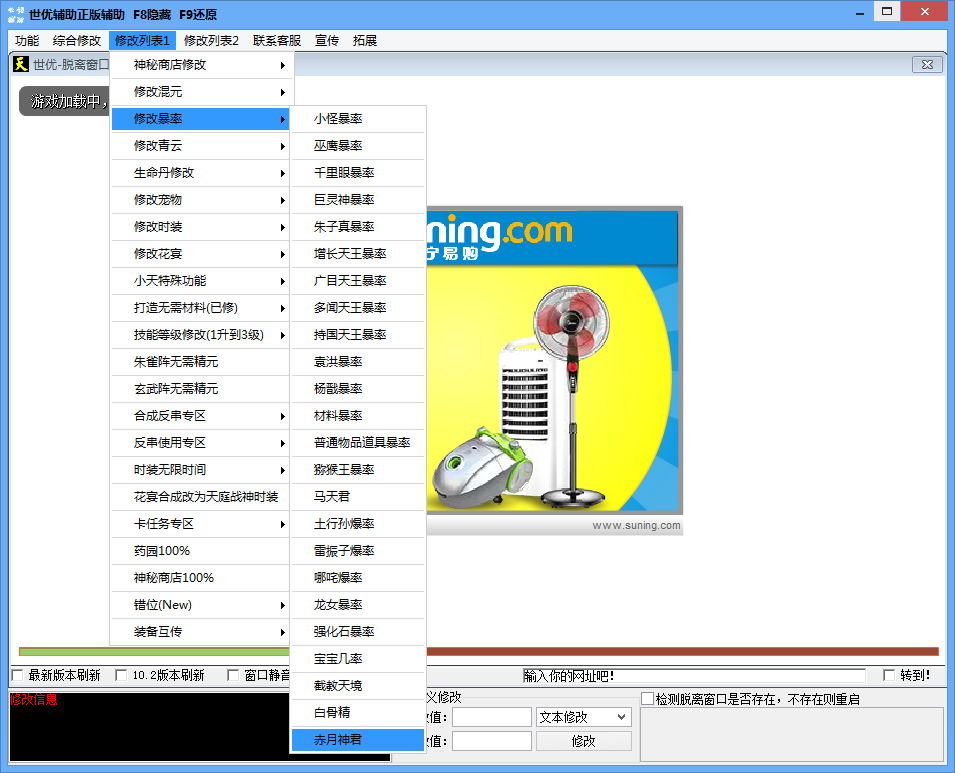Image resolution: width=955 pixels, height=773 pixels.
Task: Click the 输入你的网址吧! URL field
Action: (x=694, y=676)
